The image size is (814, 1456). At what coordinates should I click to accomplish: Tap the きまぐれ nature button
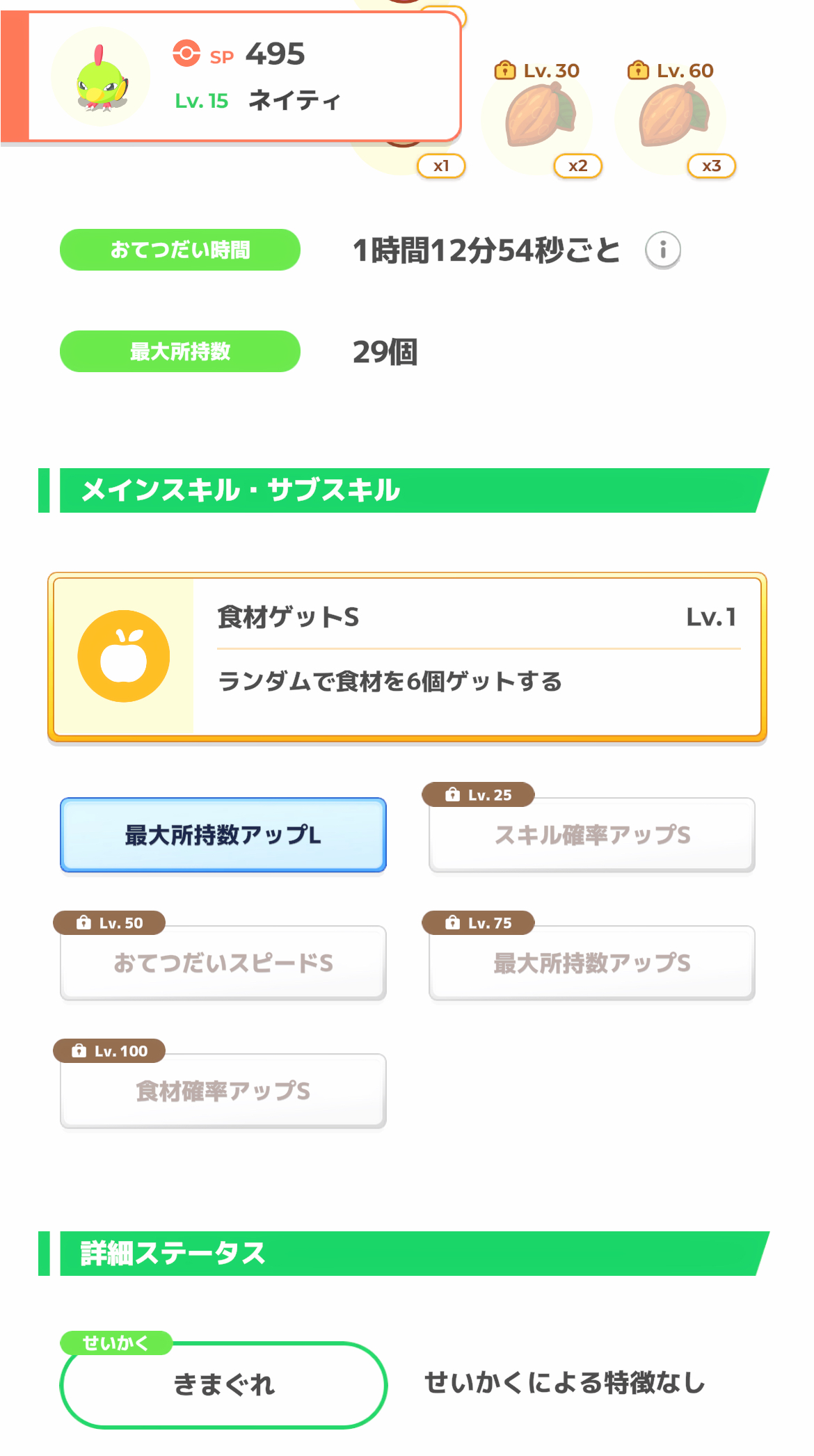click(x=223, y=1384)
